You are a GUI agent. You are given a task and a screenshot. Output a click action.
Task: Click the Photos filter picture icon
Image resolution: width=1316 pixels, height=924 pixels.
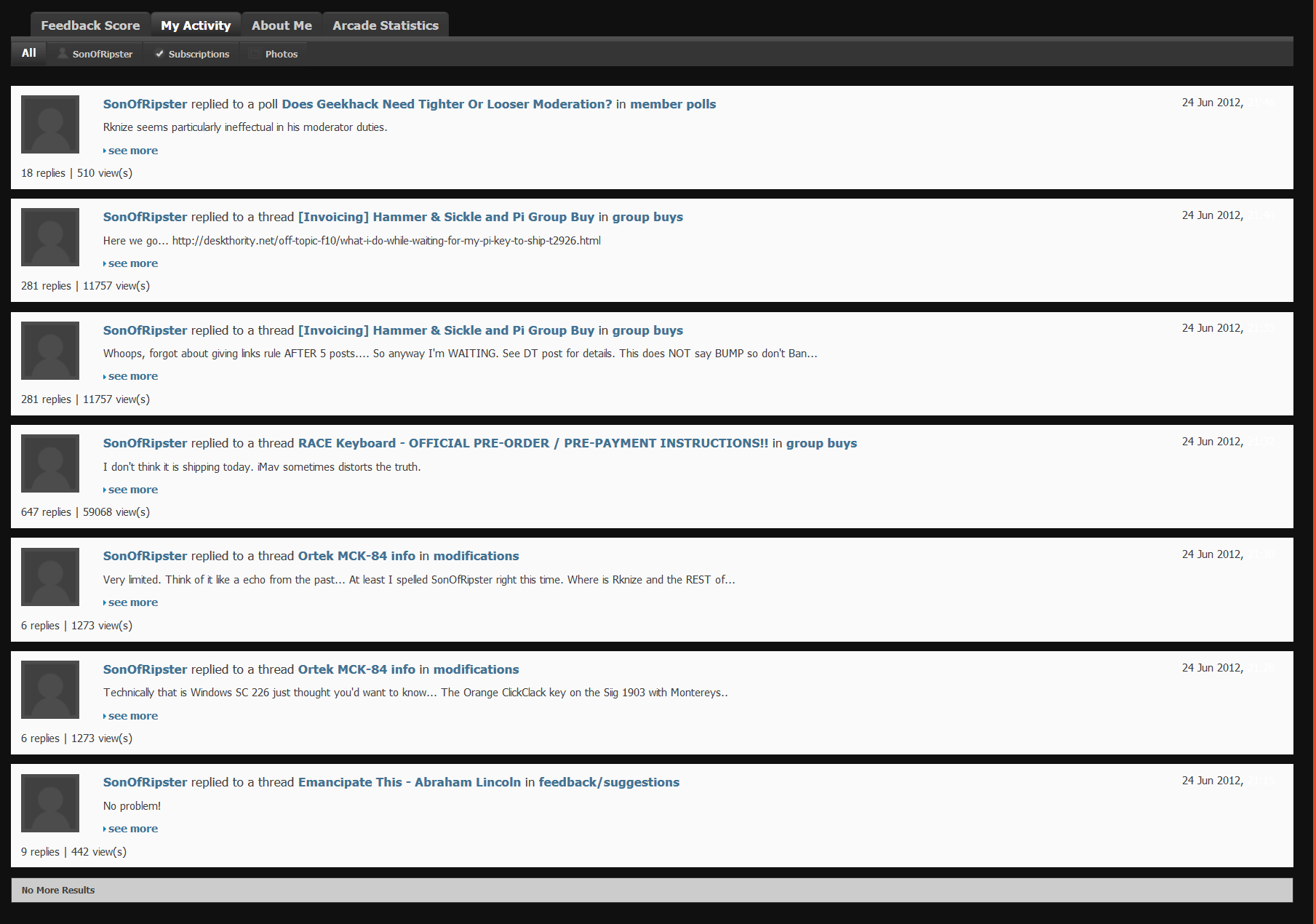click(254, 54)
